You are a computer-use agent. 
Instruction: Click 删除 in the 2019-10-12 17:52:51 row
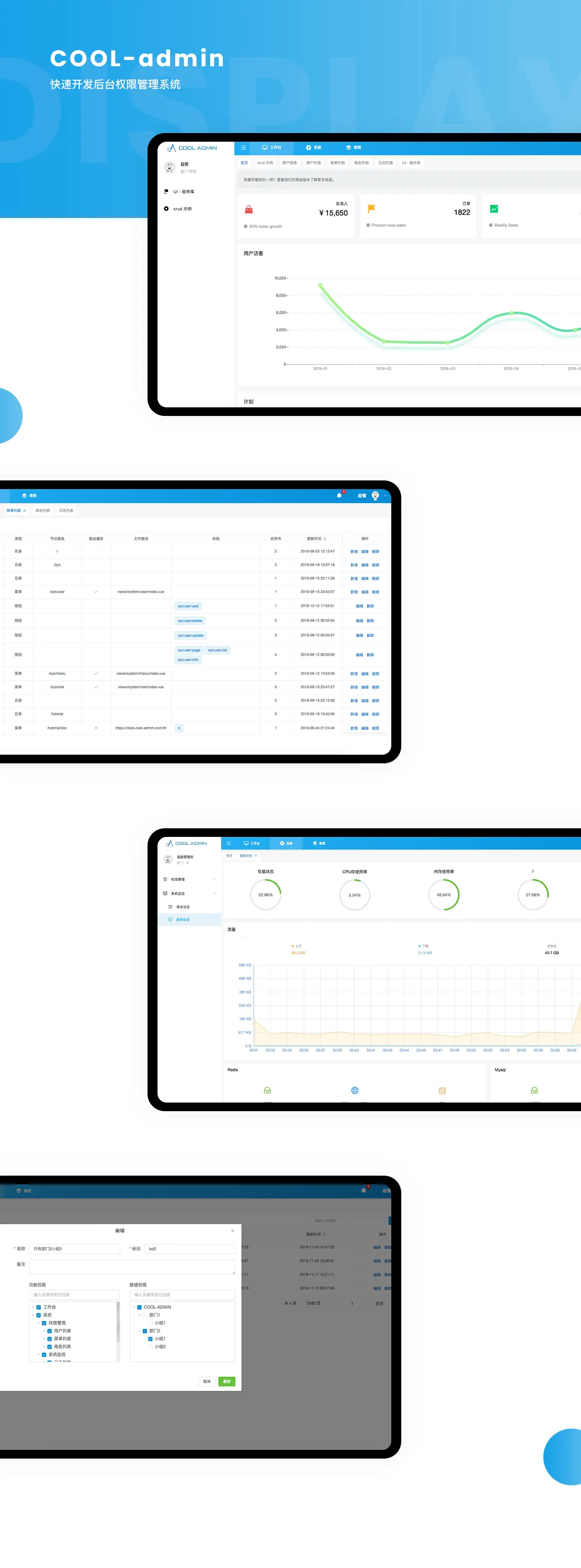pos(370,606)
